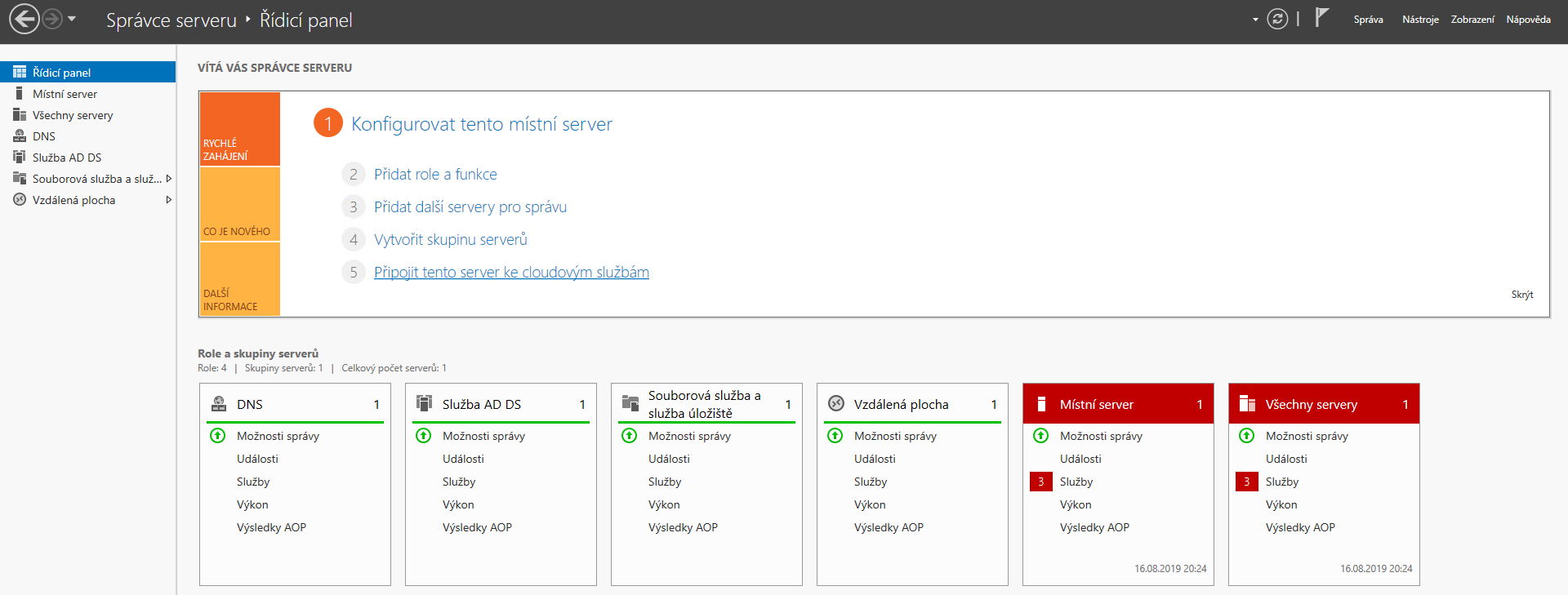Open the Nástroje menu
The height and width of the screenshot is (595, 1568).
[1420, 20]
